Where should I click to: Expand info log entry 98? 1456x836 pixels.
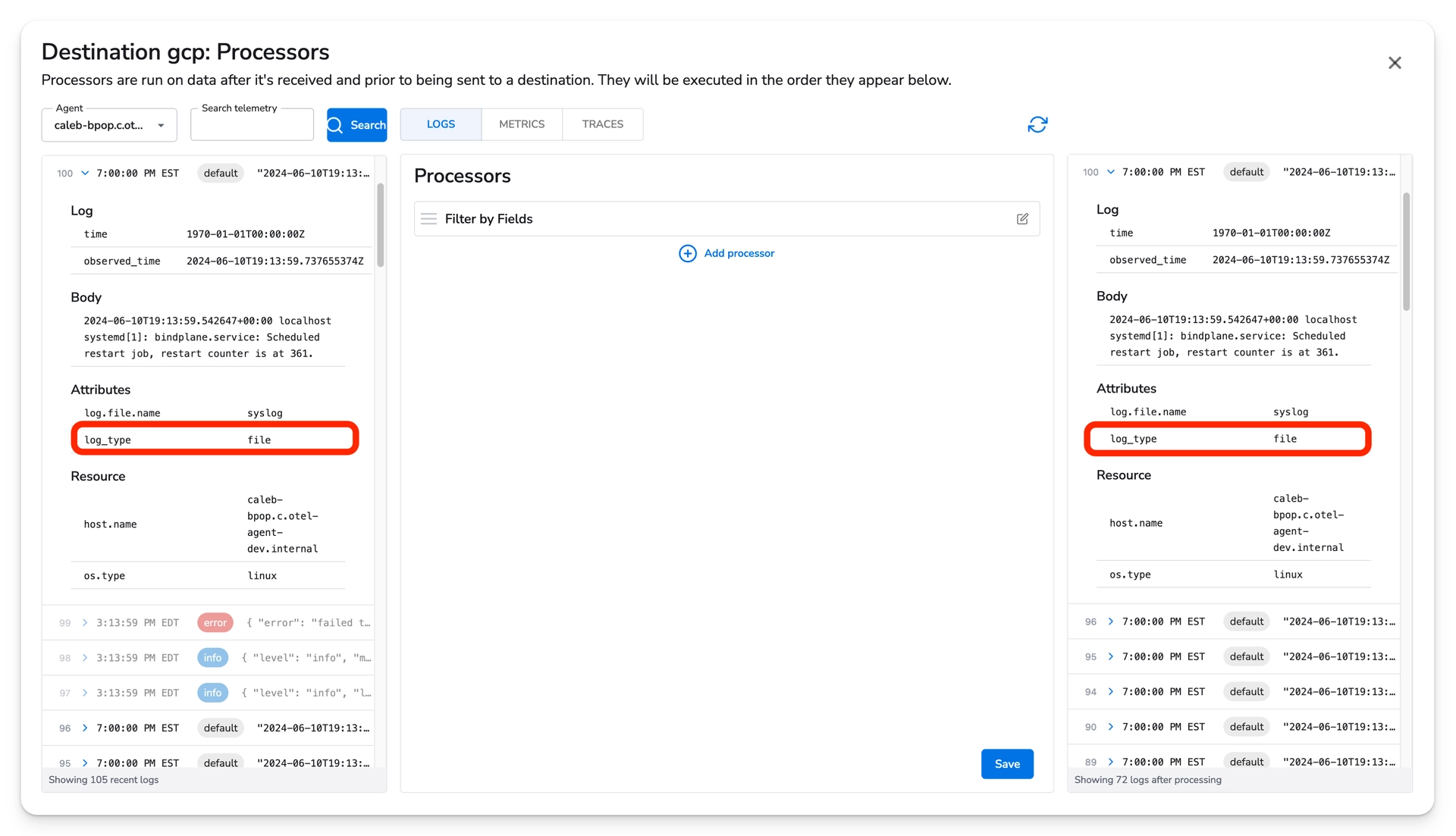(85, 658)
